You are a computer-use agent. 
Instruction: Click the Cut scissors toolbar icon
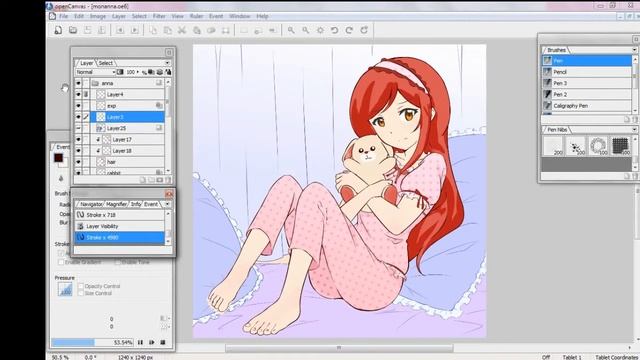pyautogui.click(x=182, y=30)
